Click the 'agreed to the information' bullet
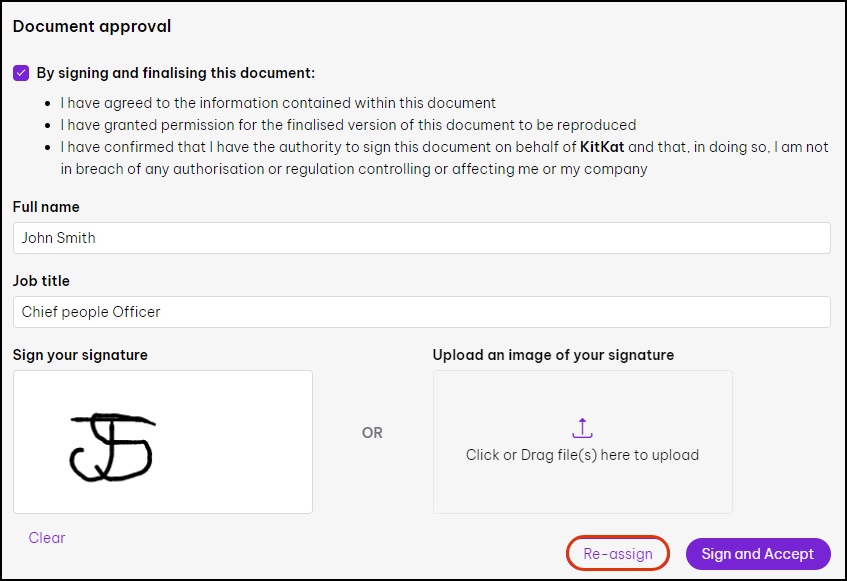Viewport: 847px width, 581px height. pyautogui.click(x=278, y=103)
